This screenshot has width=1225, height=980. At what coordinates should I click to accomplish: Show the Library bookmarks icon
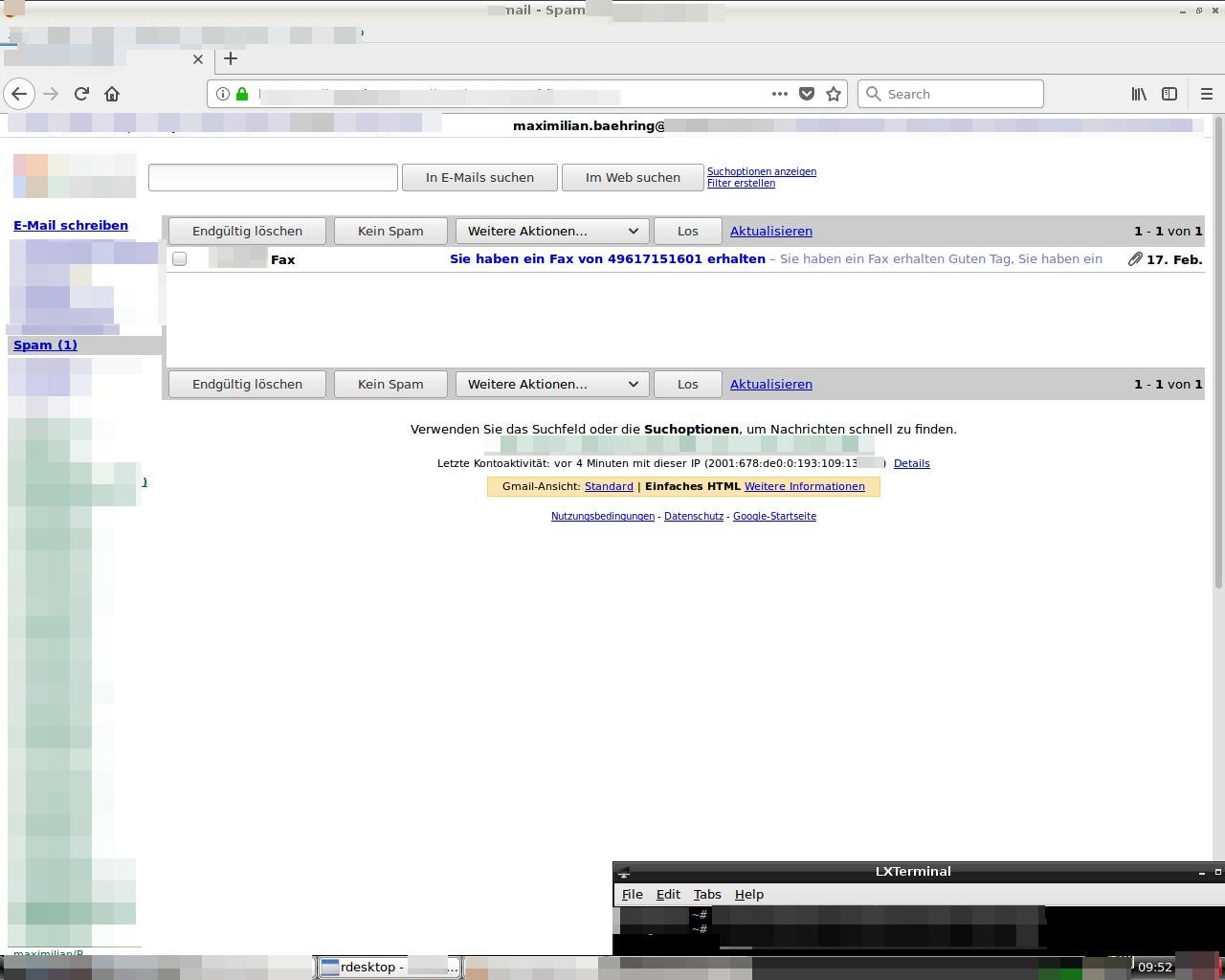[1139, 94]
